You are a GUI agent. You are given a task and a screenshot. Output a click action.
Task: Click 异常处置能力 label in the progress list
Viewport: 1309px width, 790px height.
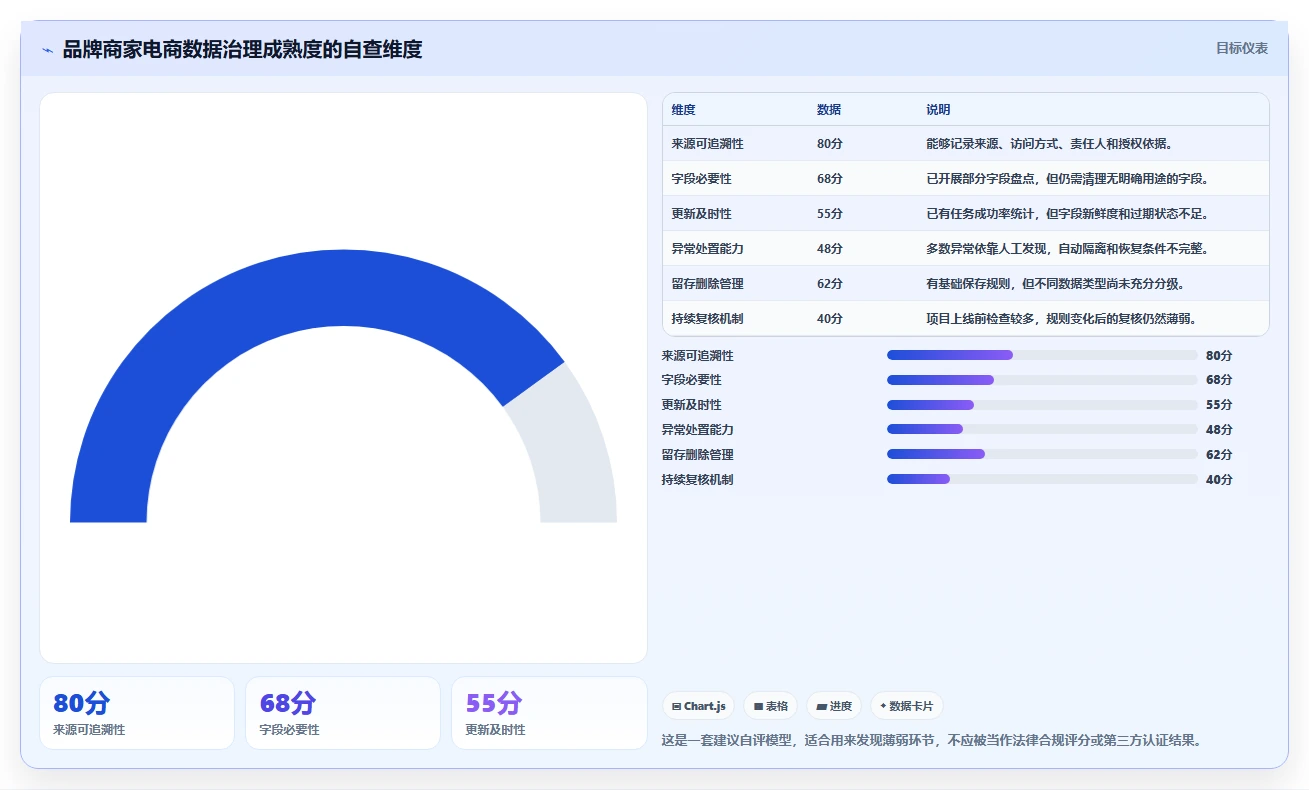[698, 429]
